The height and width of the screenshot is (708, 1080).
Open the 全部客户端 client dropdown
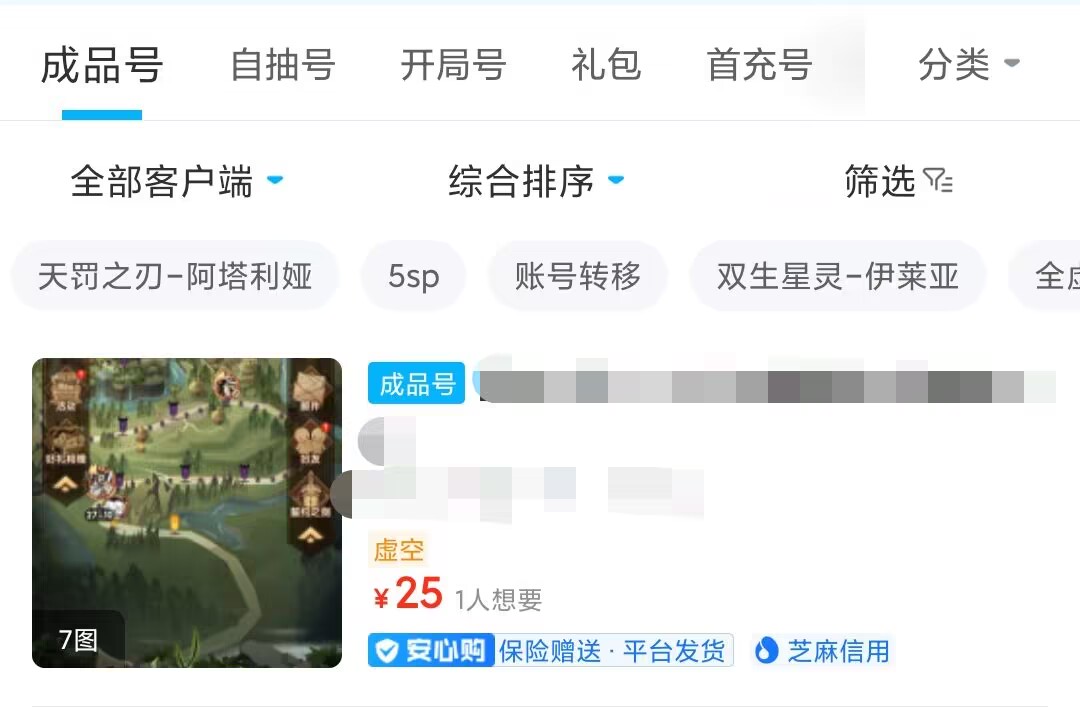tap(177, 182)
